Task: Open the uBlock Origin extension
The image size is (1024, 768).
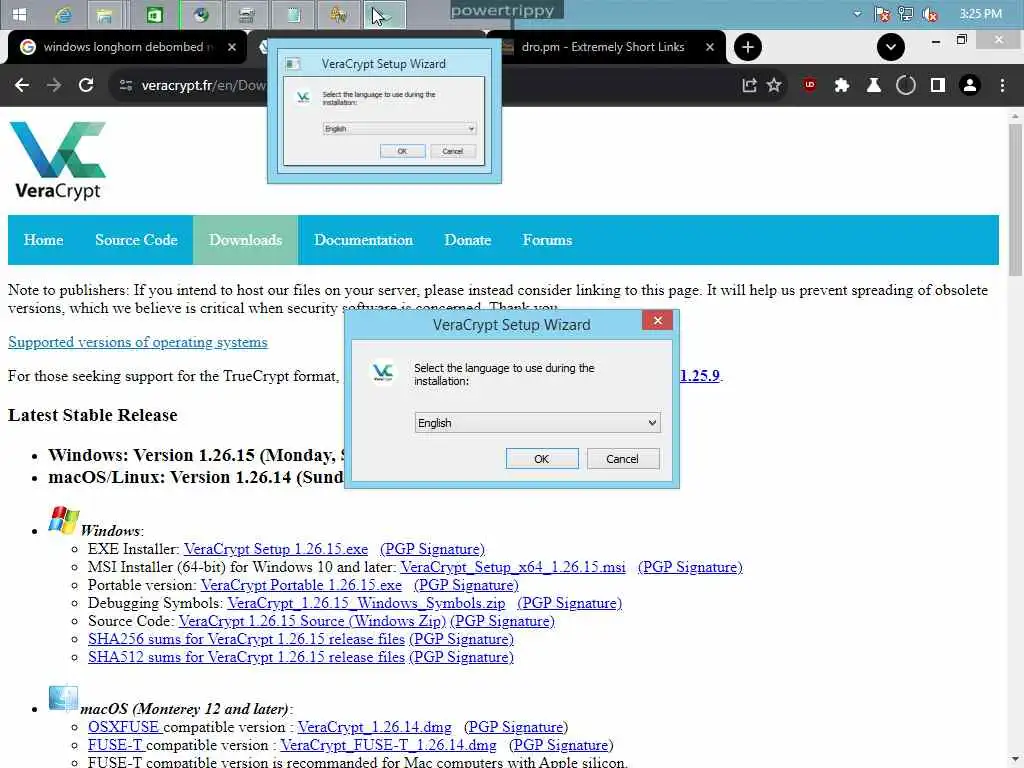Action: pos(810,85)
